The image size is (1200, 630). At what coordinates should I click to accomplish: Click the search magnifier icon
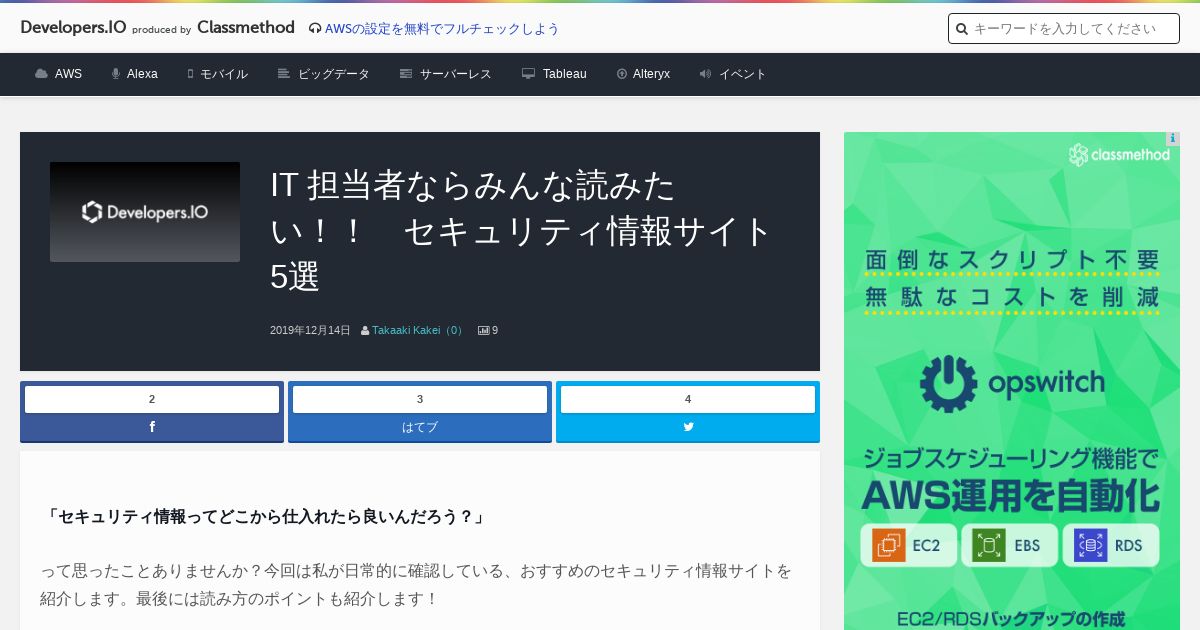[x=962, y=29]
